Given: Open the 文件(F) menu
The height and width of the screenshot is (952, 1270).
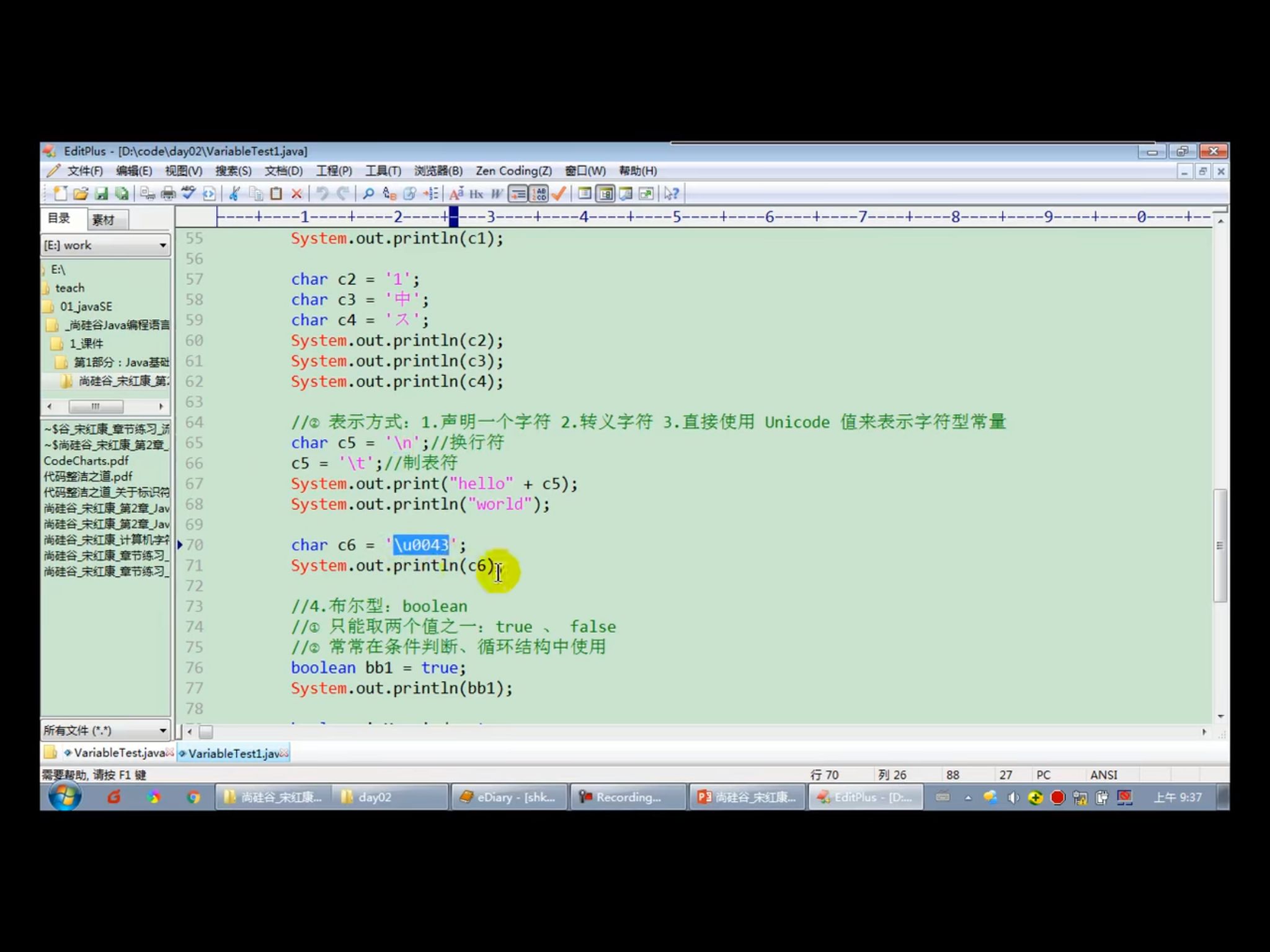Looking at the screenshot, I should (x=84, y=170).
